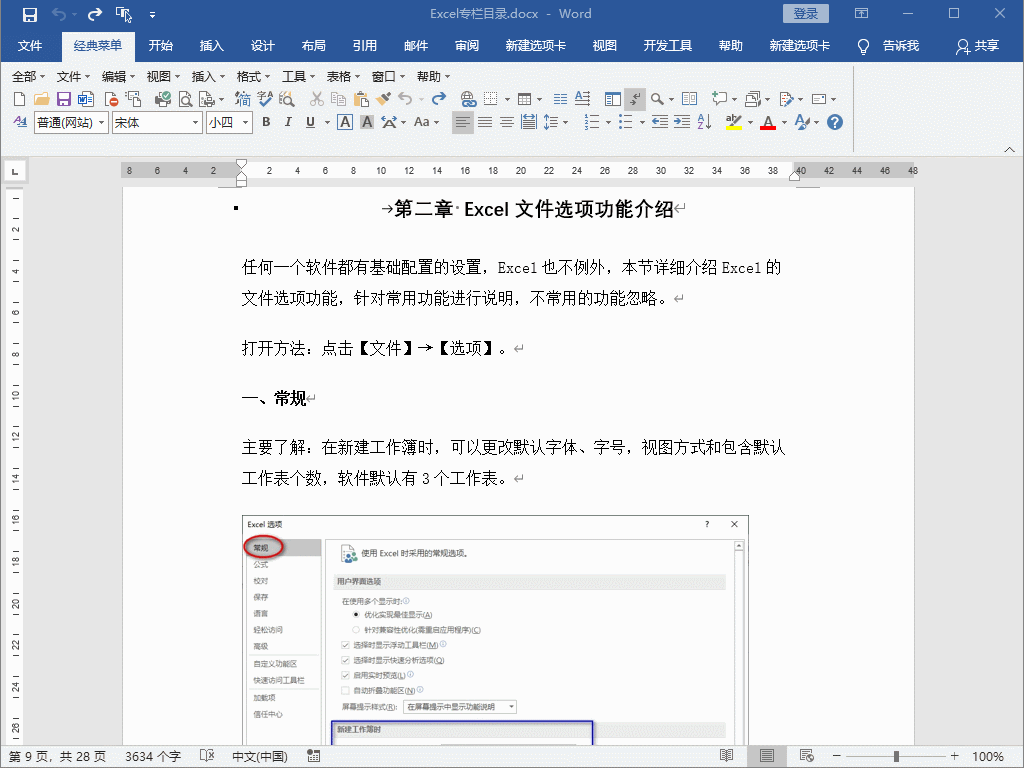Click the proofing status bar icon

207,756
